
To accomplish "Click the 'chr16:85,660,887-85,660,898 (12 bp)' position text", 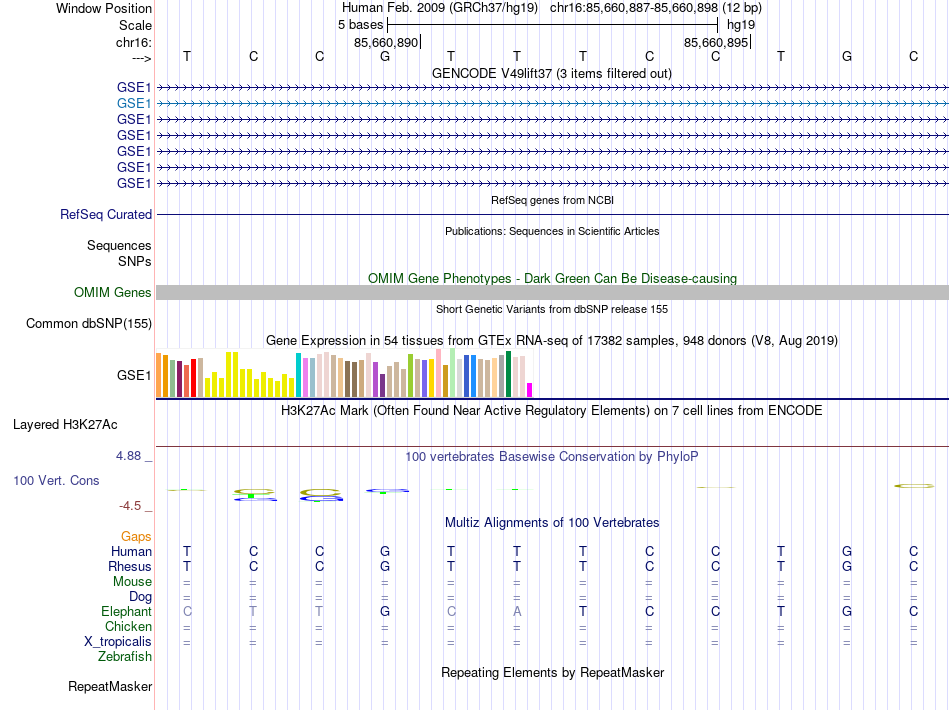I will click(x=656, y=8).
